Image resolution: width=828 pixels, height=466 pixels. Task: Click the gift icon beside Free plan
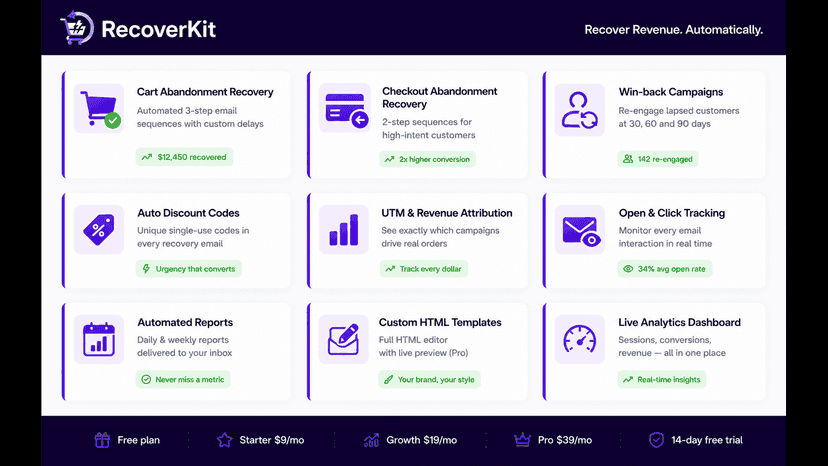click(102, 440)
